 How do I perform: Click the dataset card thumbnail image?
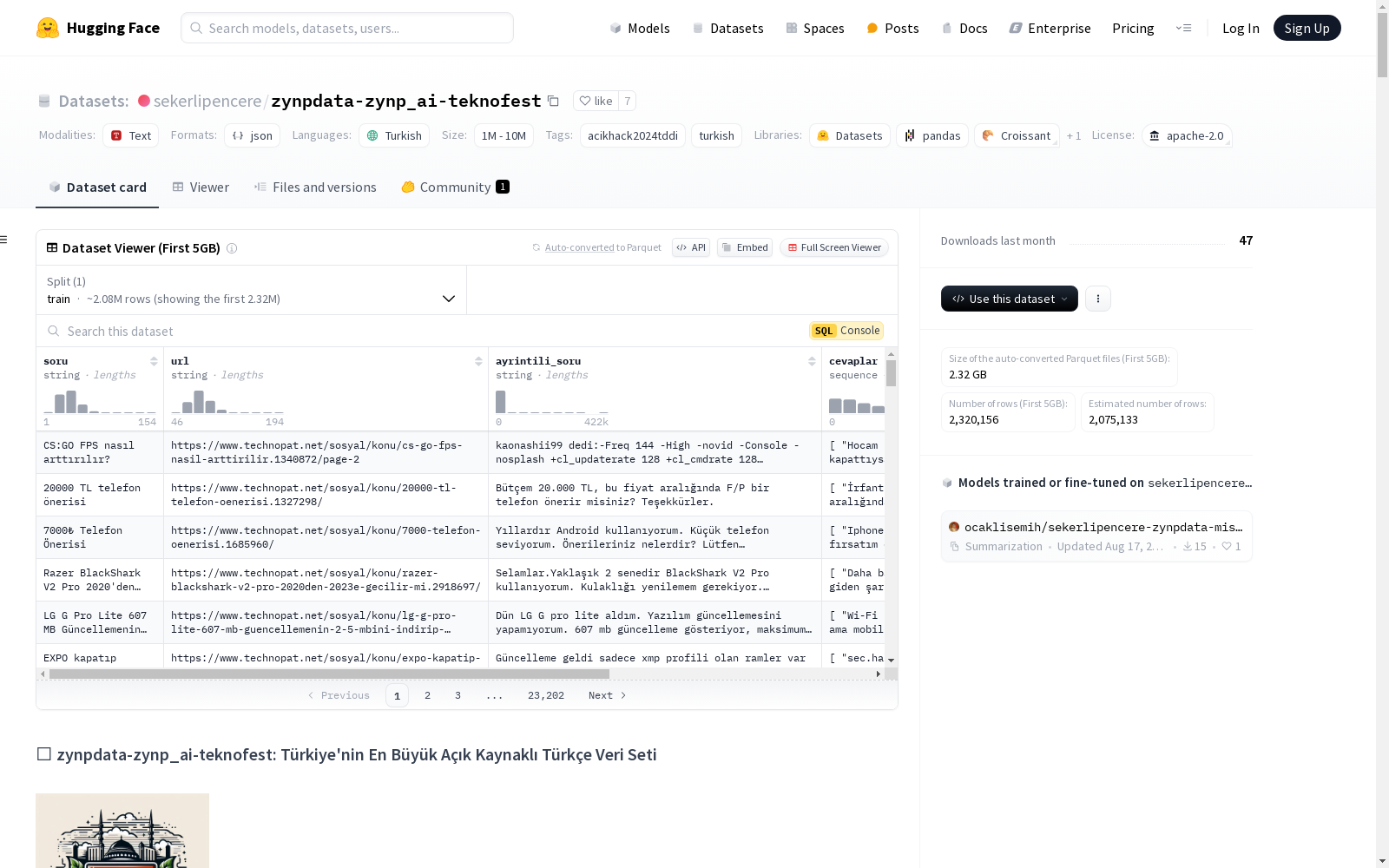(122, 831)
